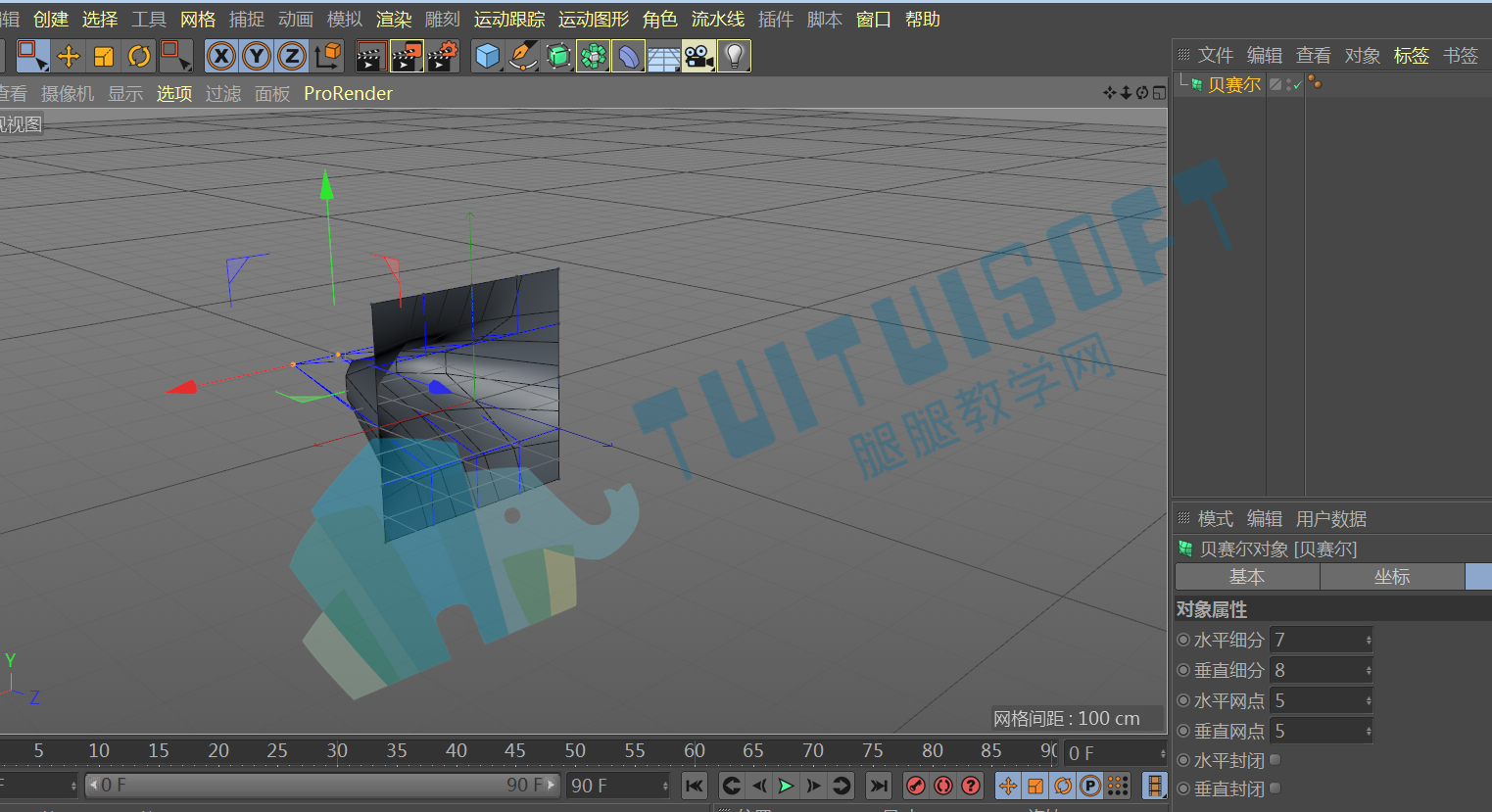Click frame 50 on the timeline ruler
The height and width of the screenshot is (812, 1492).
[575, 750]
